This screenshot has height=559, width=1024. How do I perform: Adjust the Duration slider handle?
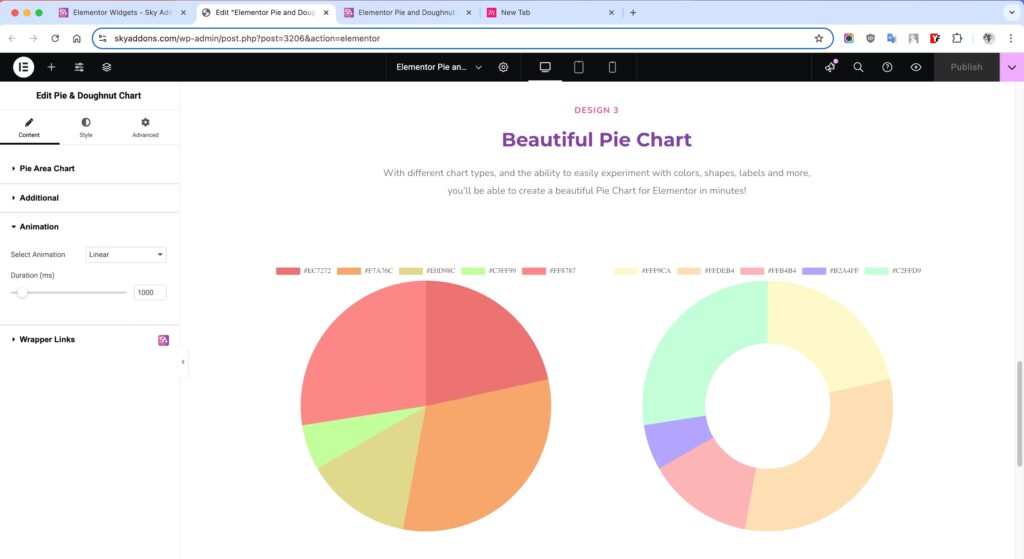[x=22, y=293]
